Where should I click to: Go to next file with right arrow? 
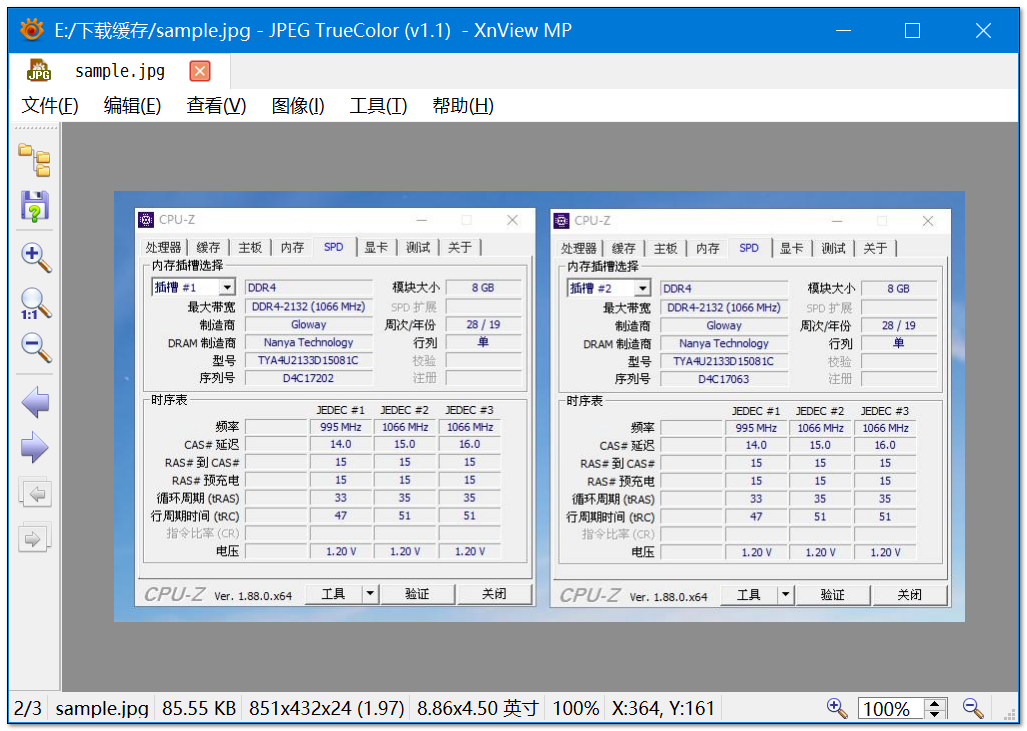point(35,448)
